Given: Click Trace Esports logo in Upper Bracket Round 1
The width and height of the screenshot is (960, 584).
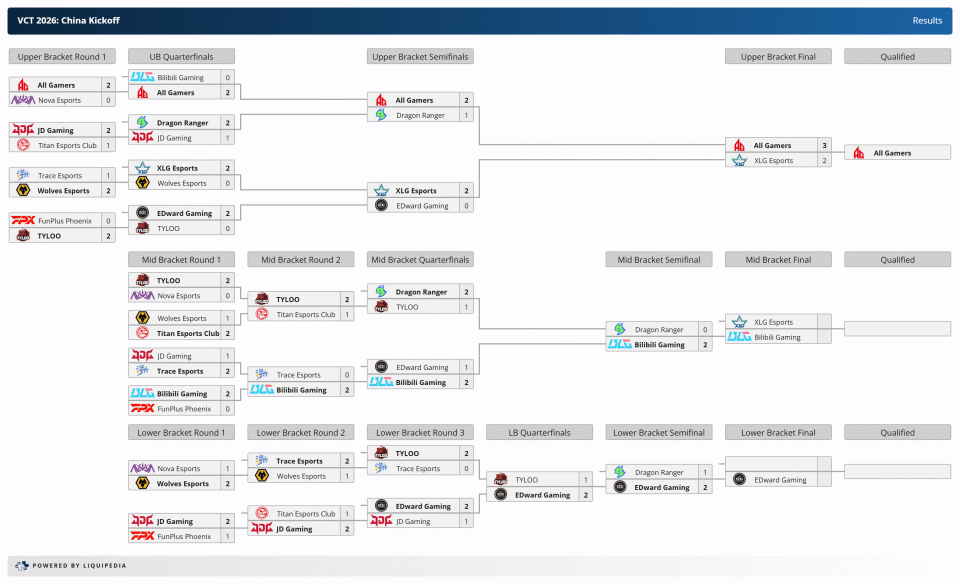Looking at the screenshot, I should coord(23,175).
